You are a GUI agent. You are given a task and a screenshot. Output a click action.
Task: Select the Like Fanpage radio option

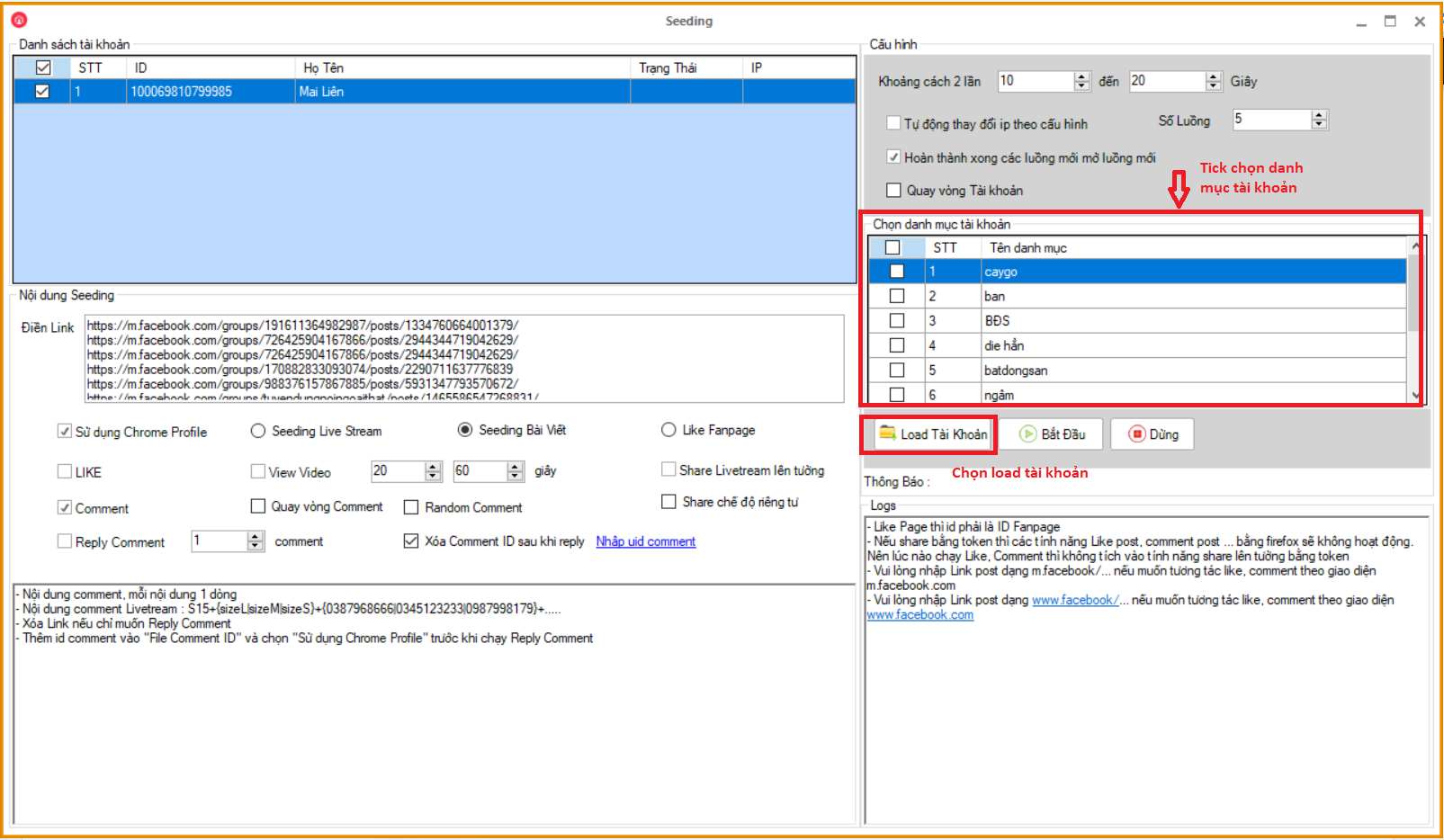pyautogui.click(x=668, y=430)
